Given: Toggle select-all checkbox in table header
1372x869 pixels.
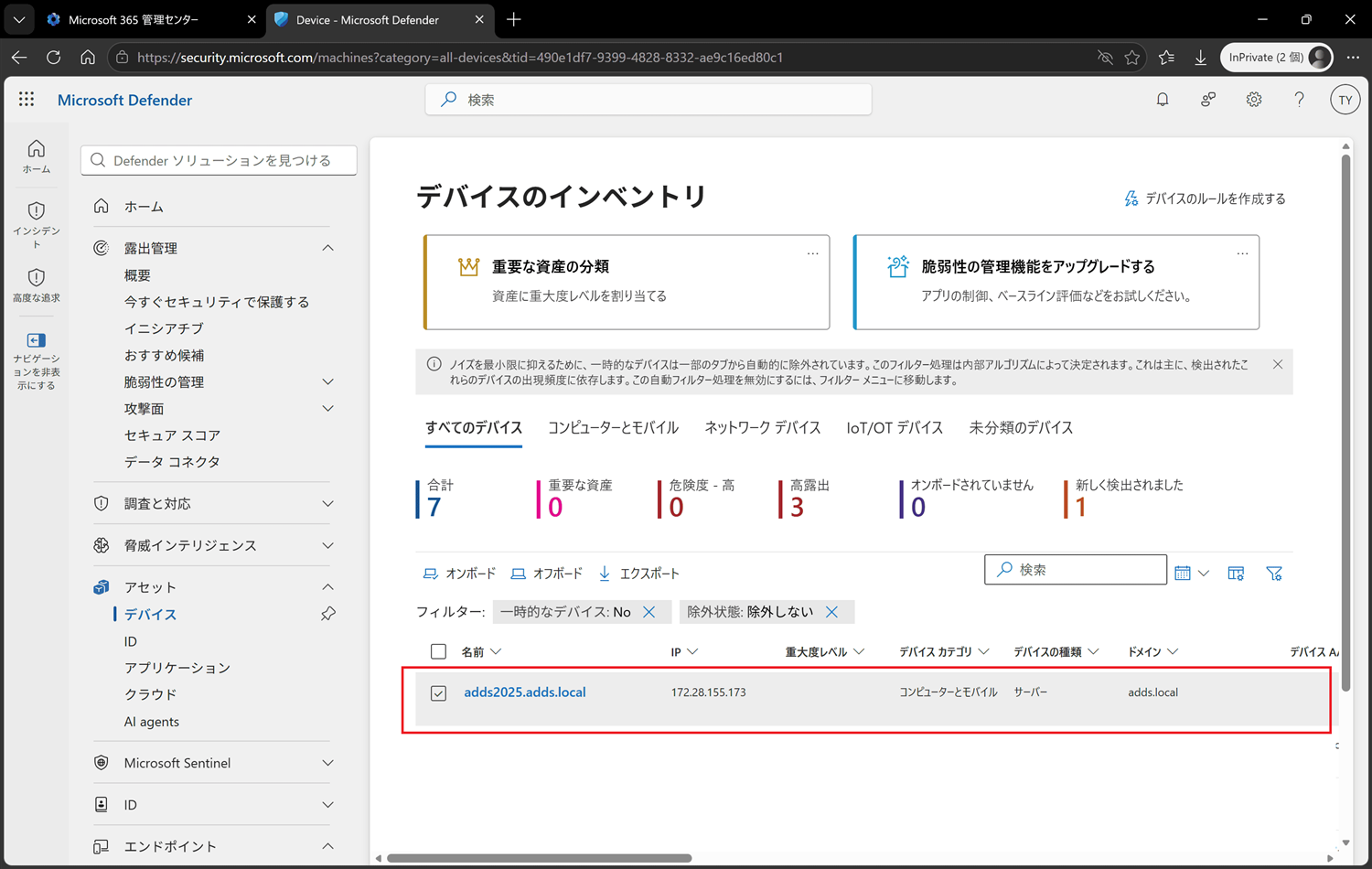Looking at the screenshot, I should pos(438,651).
